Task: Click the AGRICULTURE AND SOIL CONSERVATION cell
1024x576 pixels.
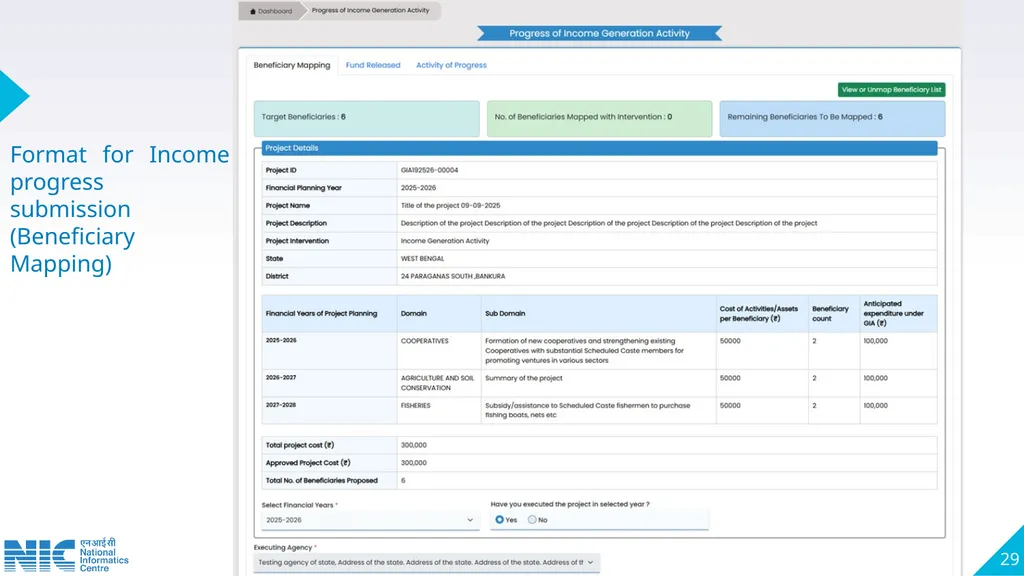Action: pos(437,383)
